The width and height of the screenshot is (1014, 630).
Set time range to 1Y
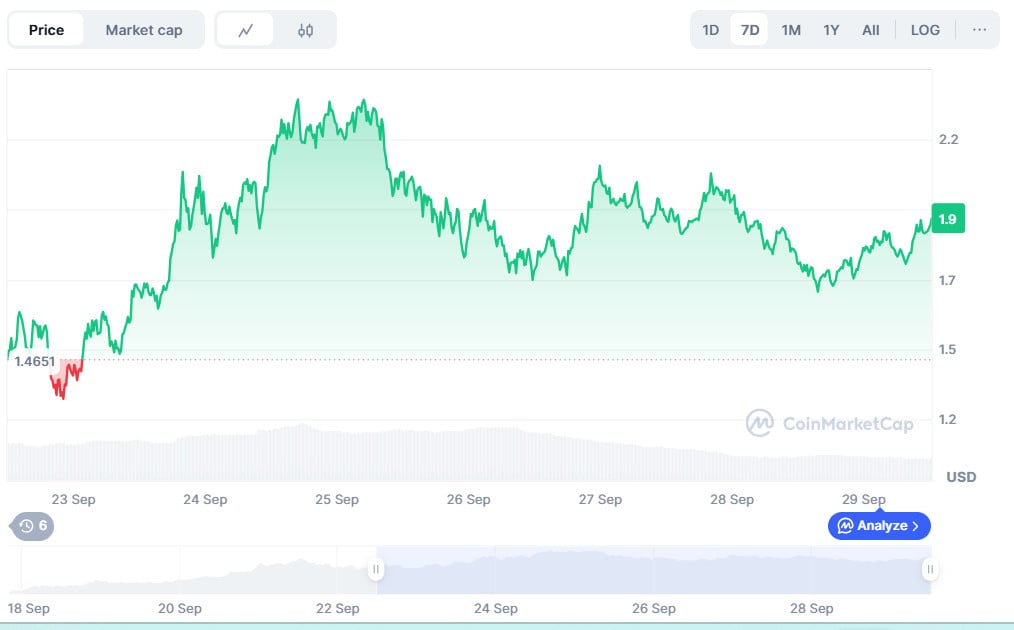tap(831, 30)
